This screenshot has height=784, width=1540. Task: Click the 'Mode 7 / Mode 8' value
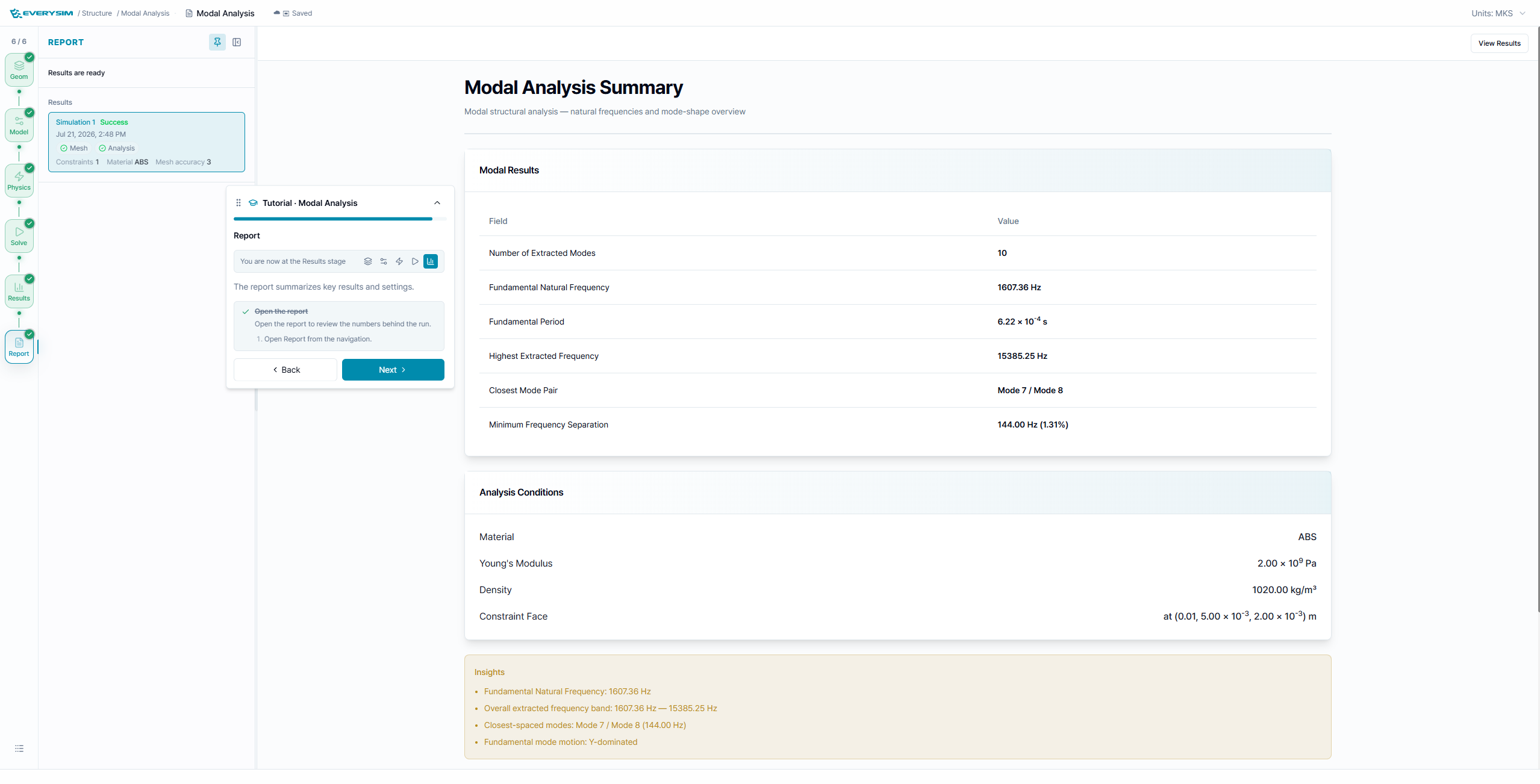coord(1030,390)
